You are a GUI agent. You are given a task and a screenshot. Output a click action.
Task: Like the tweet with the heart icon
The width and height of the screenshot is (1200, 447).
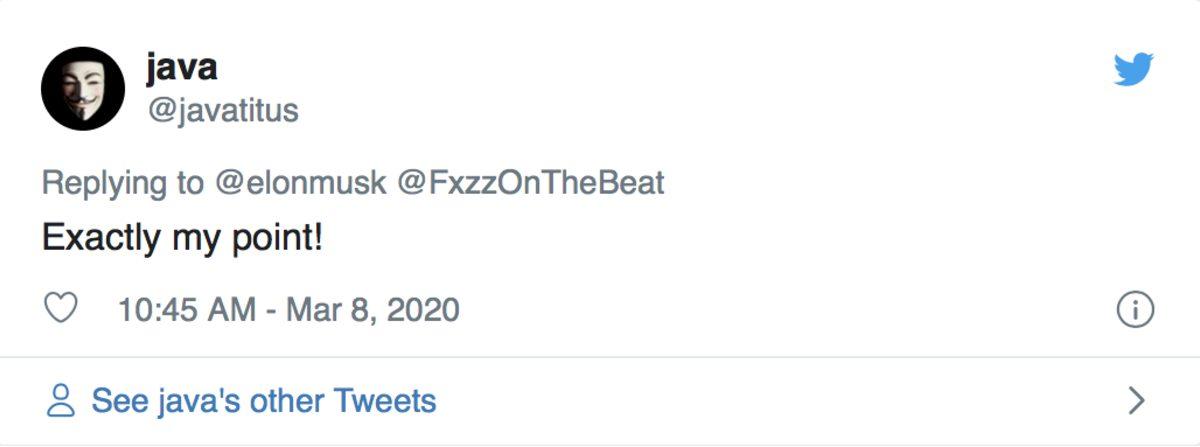pos(62,309)
